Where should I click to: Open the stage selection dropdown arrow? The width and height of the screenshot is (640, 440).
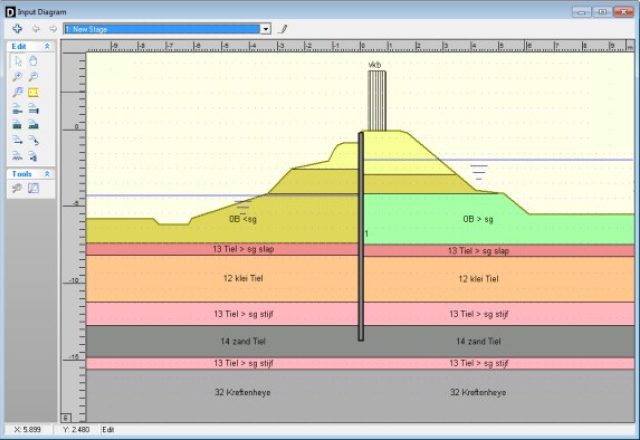[x=265, y=29]
